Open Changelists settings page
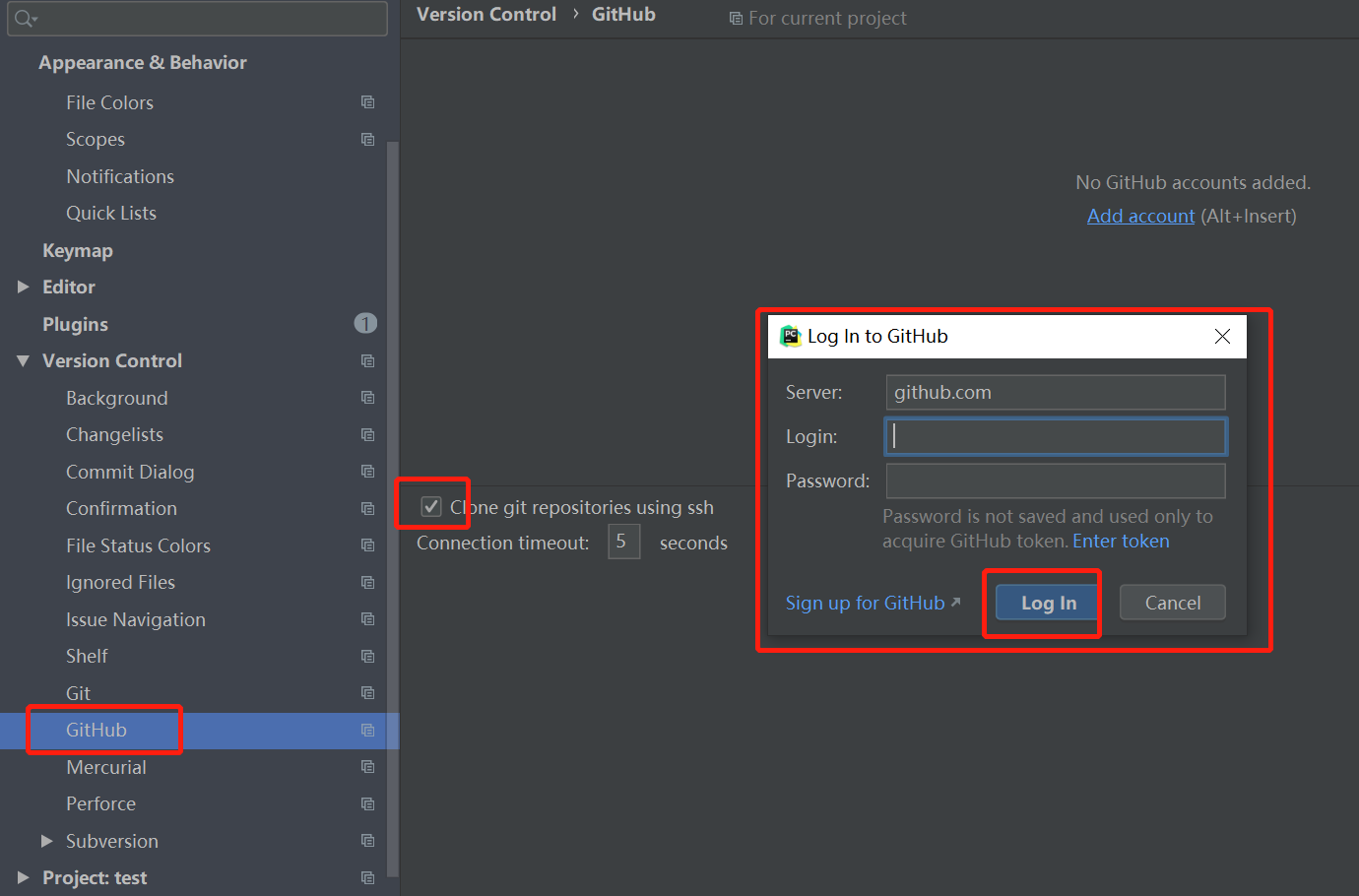Screen dimensions: 1359x896 [114, 435]
